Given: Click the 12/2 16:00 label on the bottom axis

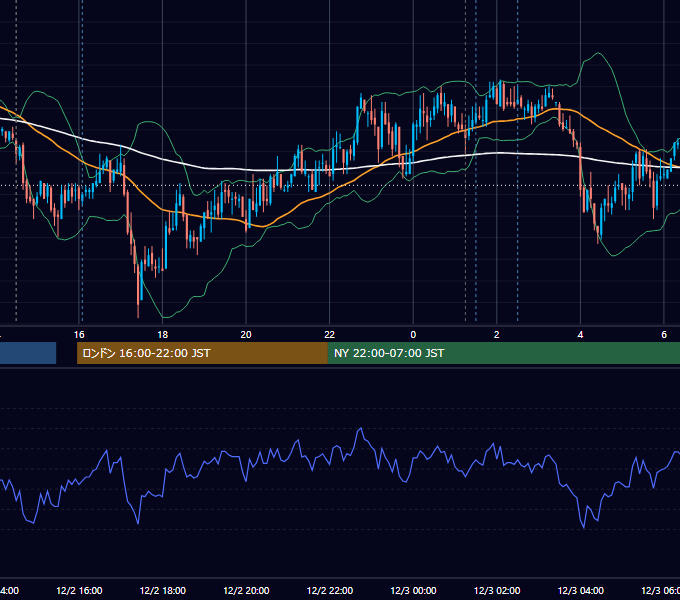Looking at the screenshot, I should point(79,591).
